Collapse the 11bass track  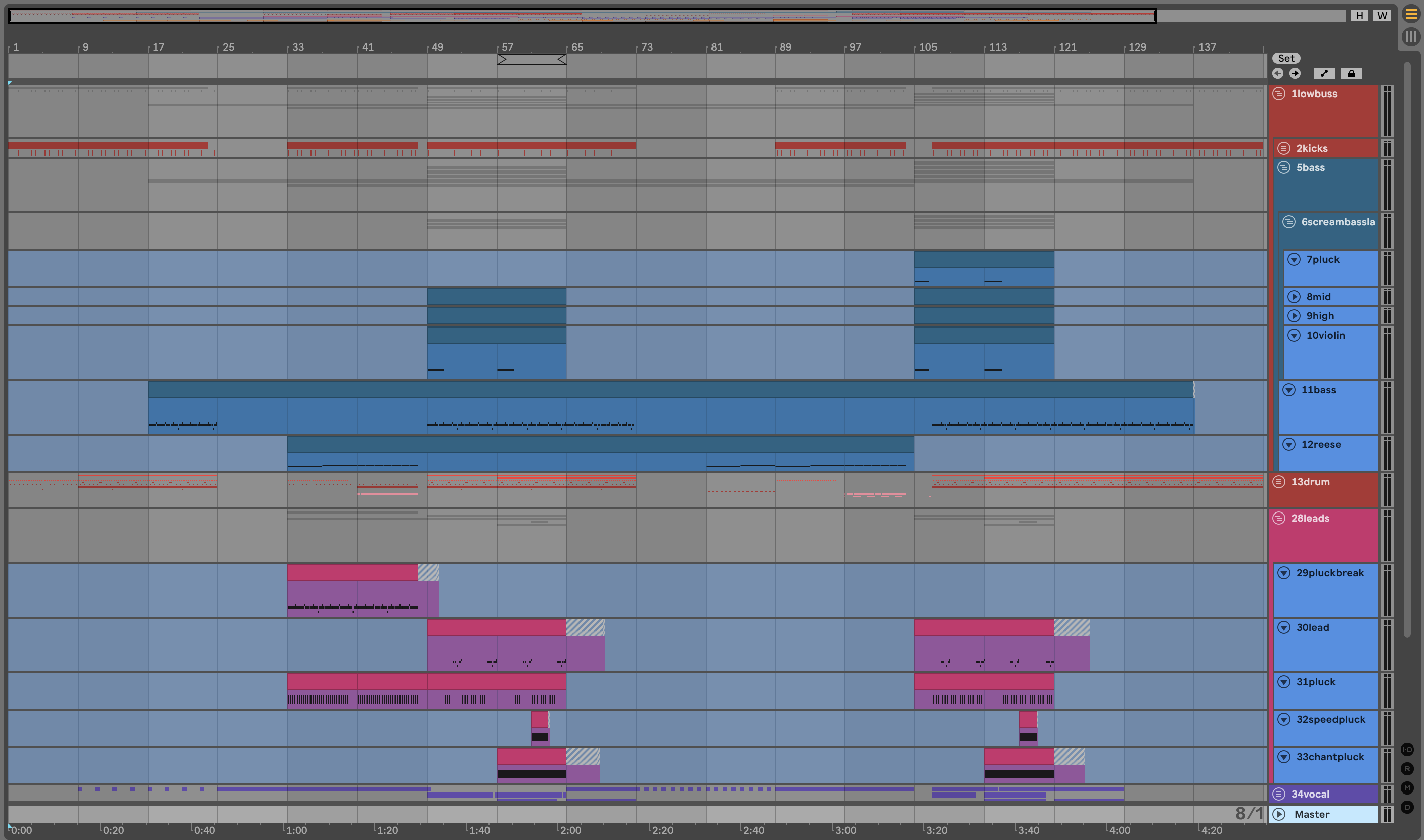point(1288,390)
